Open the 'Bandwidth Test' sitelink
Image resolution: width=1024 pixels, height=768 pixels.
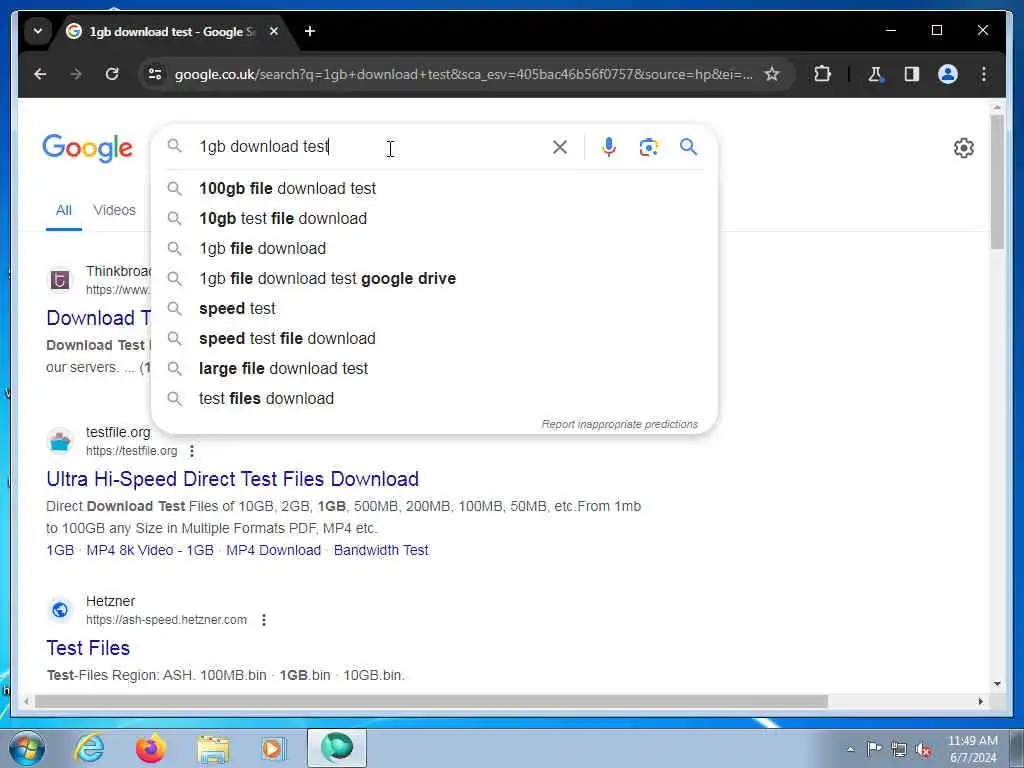click(381, 551)
